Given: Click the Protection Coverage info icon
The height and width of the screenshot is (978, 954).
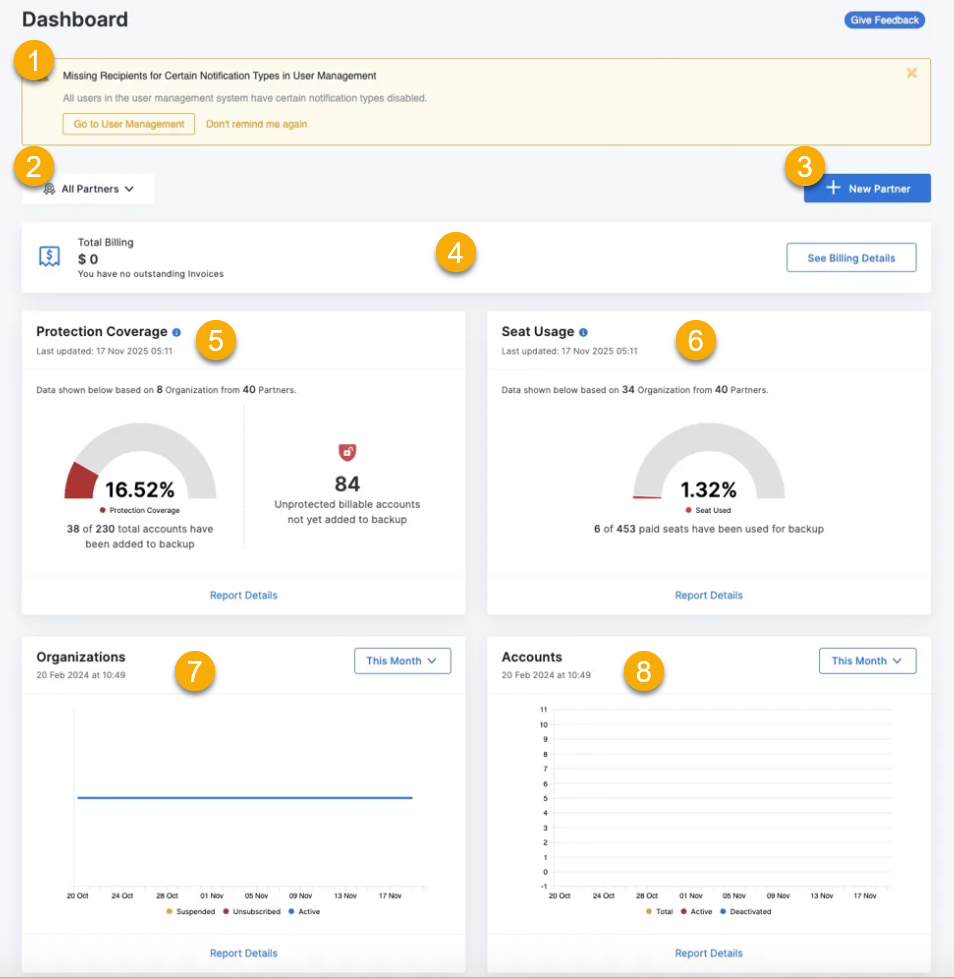Looking at the screenshot, I should pos(177,332).
